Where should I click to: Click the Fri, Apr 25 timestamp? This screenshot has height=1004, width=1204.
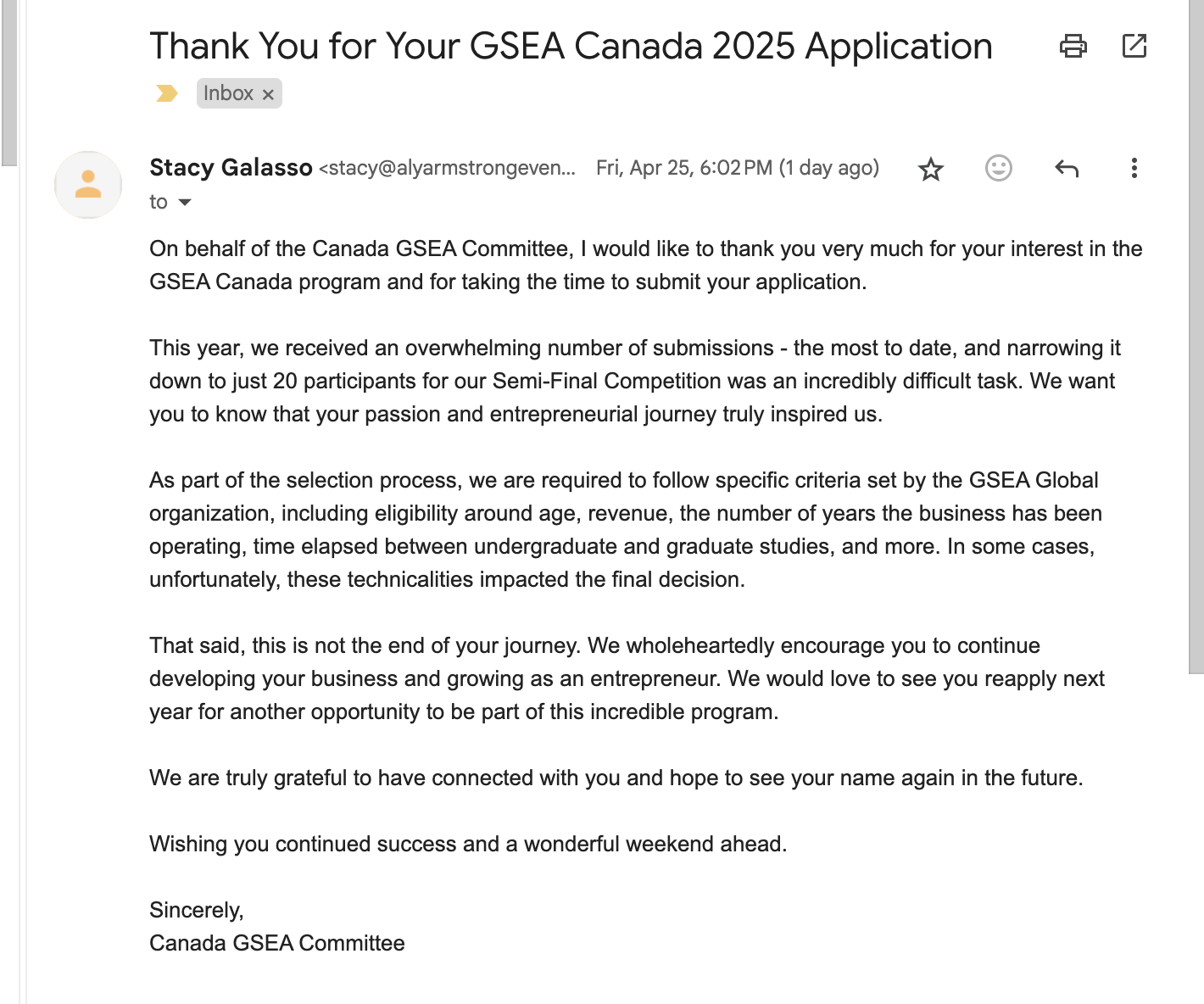(737, 168)
